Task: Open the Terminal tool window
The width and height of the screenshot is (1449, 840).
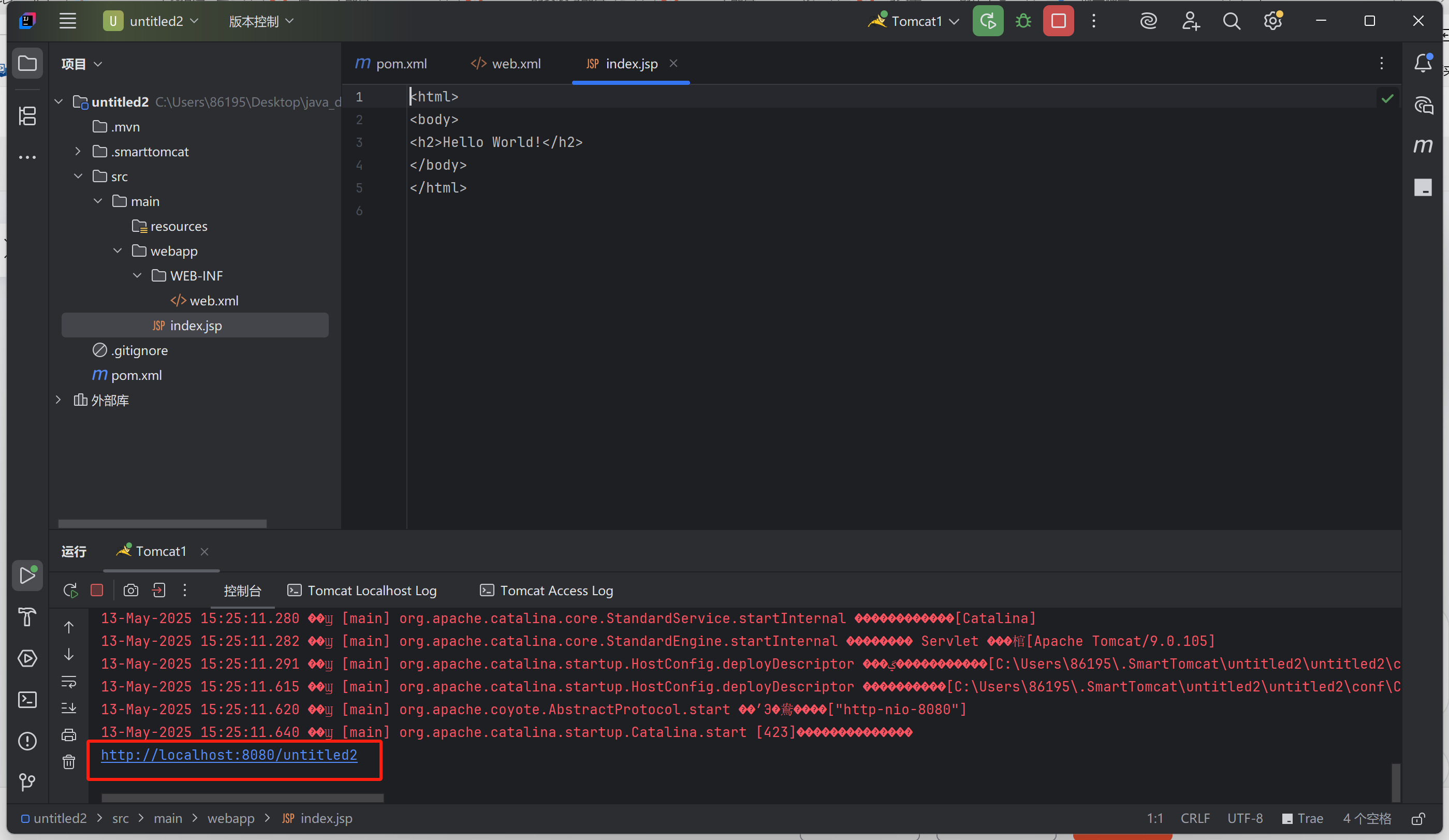Action: click(27, 700)
